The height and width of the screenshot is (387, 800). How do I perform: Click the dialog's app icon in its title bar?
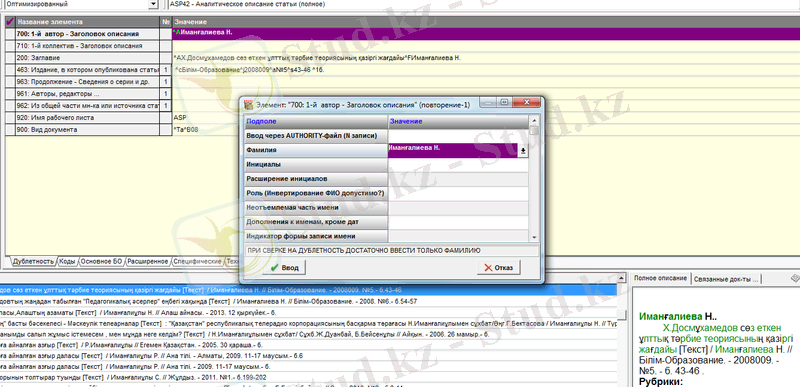click(249, 105)
